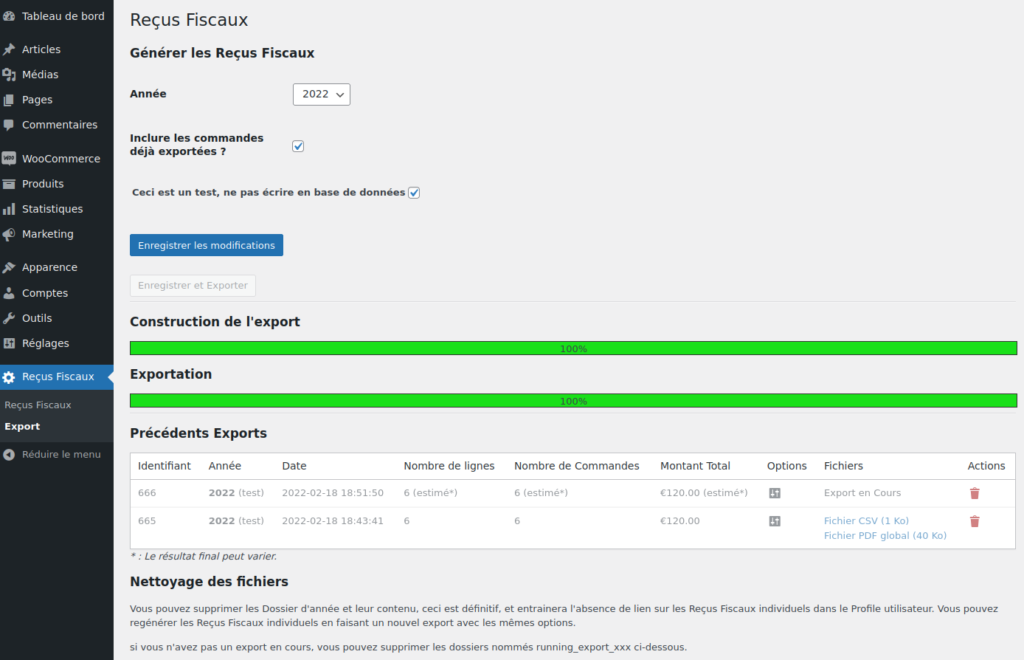The height and width of the screenshot is (660, 1024).
Task: Uncheck include already exported orders checkbox
Action: (x=298, y=146)
